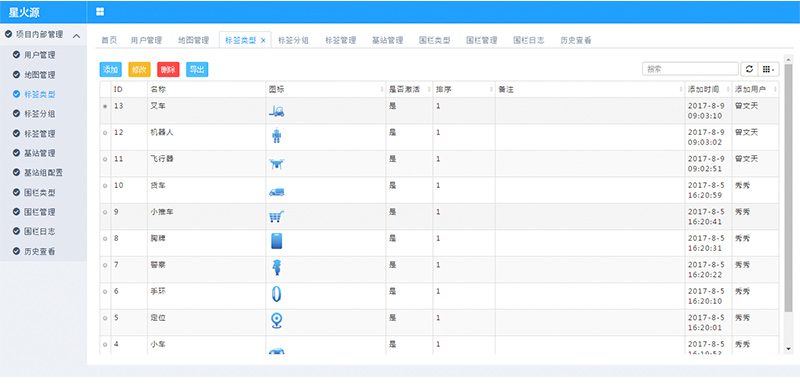
Task: Select the radio button for ID 10
Action: [x=105, y=186]
